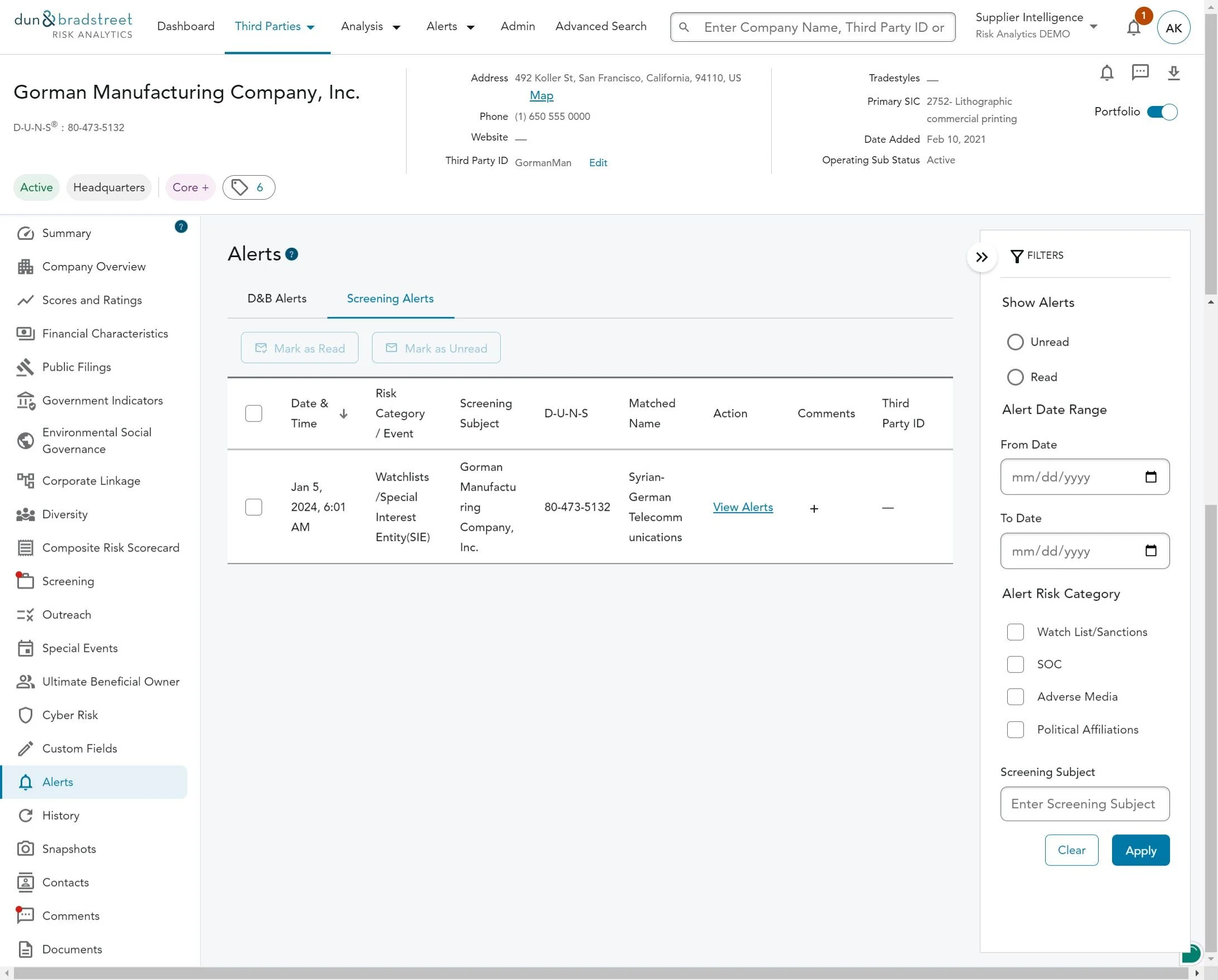
Task: Expand the Third Parties dropdown menu
Action: pyautogui.click(x=275, y=27)
